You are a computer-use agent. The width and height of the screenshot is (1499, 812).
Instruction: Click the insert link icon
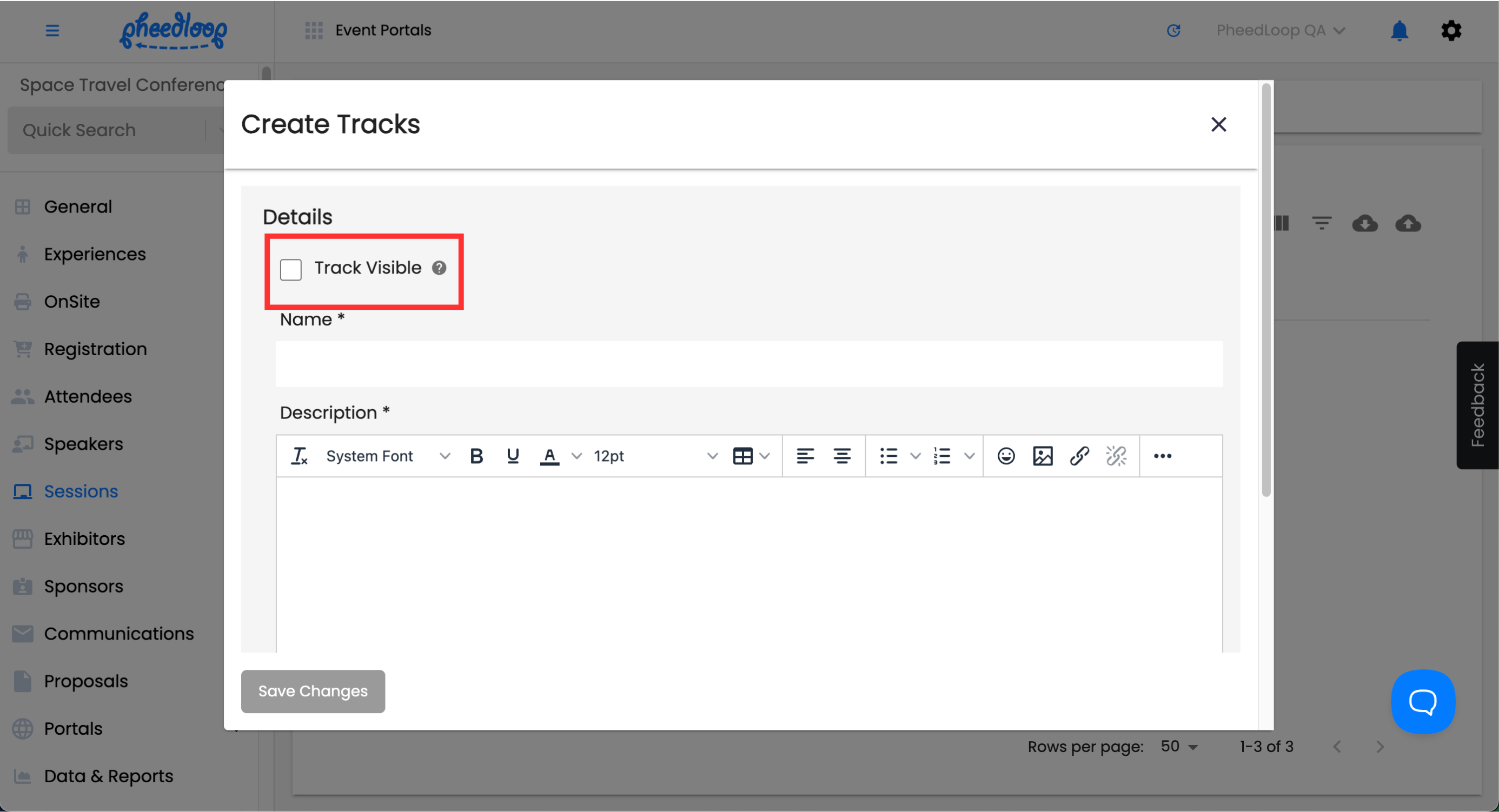[1079, 456]
